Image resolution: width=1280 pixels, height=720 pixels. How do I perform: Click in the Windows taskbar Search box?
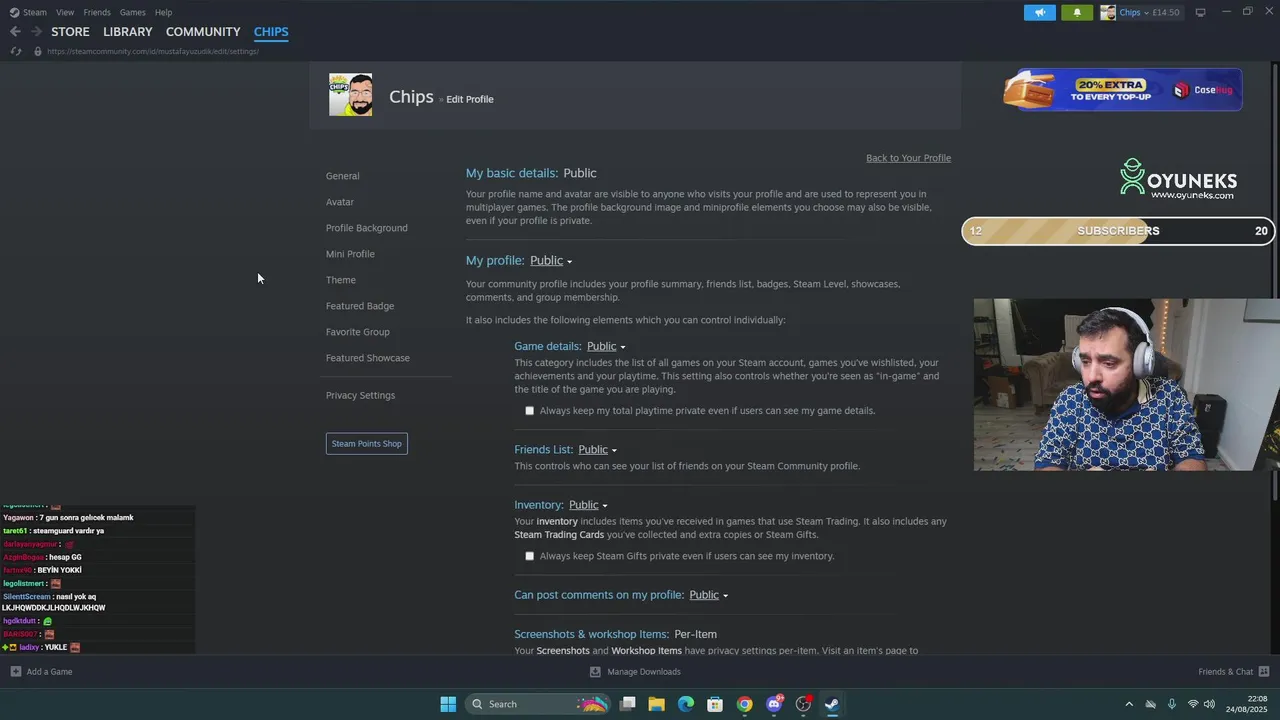538,704
